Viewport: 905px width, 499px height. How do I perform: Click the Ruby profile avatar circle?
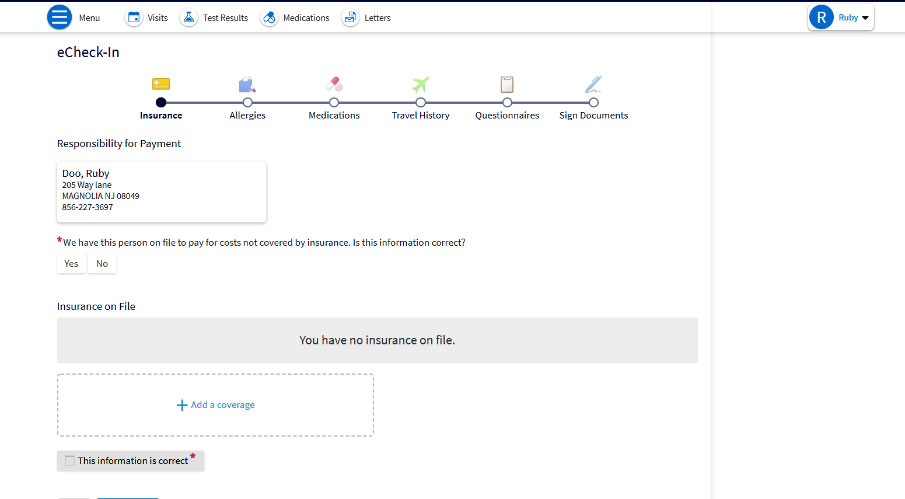(x=821, y=17)
